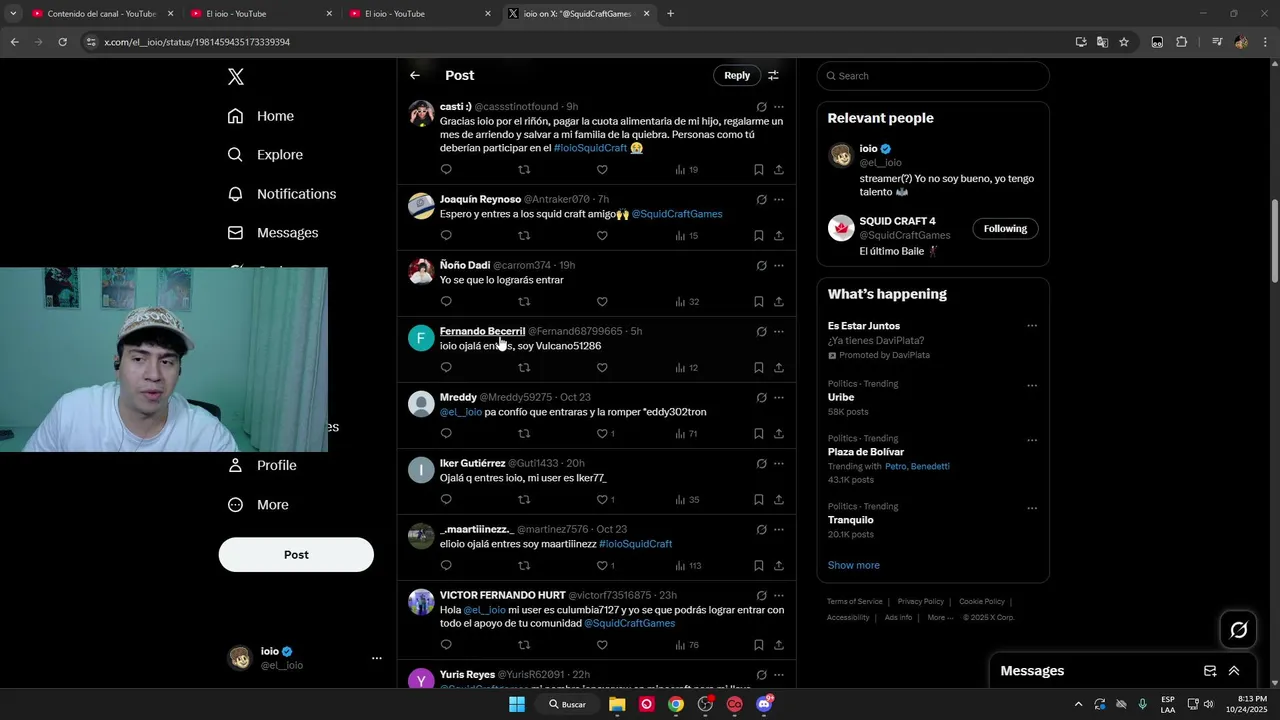Reply to casti's comment
This screenshot has height=720, width=1280.
[x=446, y=170]
